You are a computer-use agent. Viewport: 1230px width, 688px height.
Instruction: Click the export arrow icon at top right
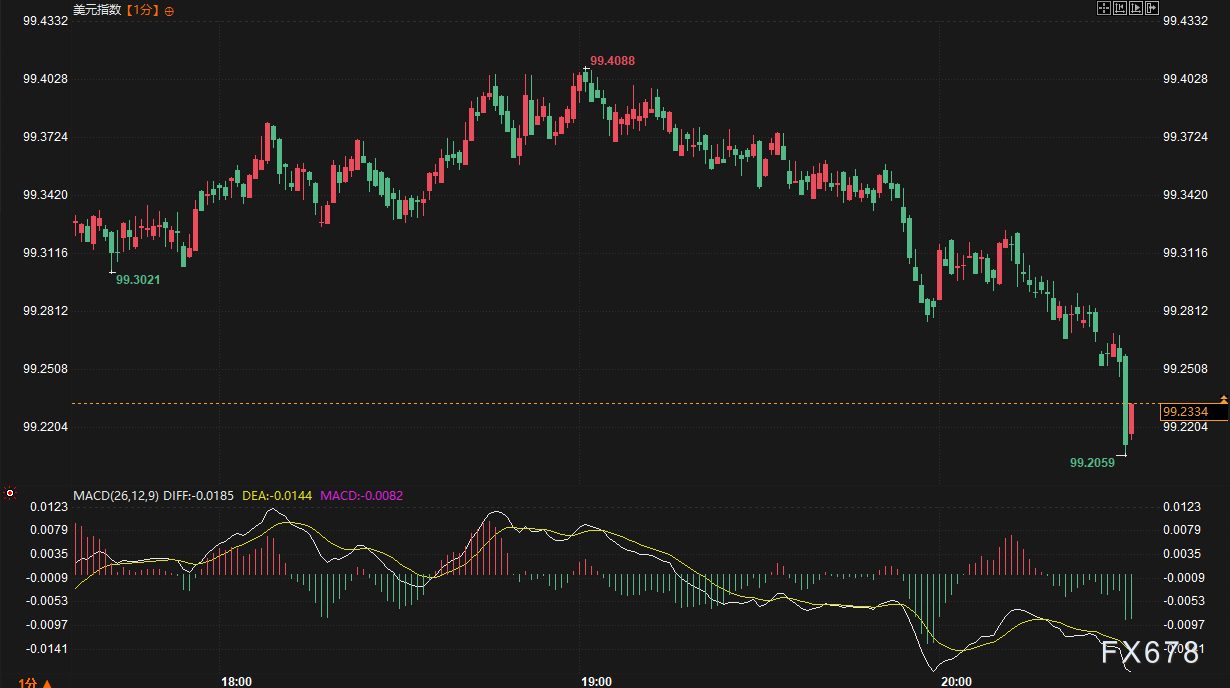pos(1152,8)
